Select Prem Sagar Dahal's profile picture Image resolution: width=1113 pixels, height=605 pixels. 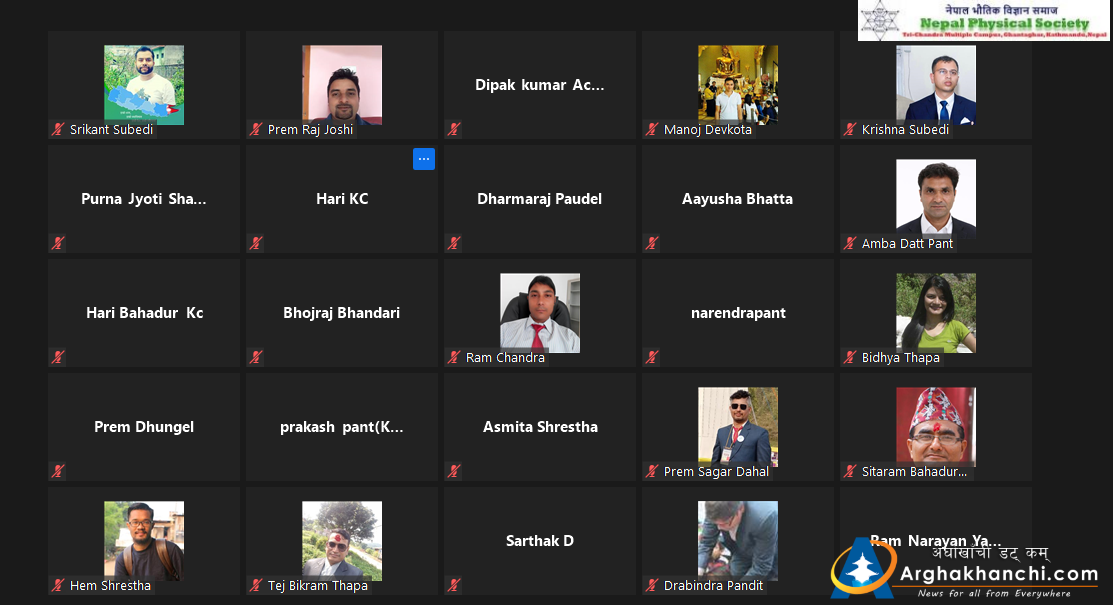point(738,427)
